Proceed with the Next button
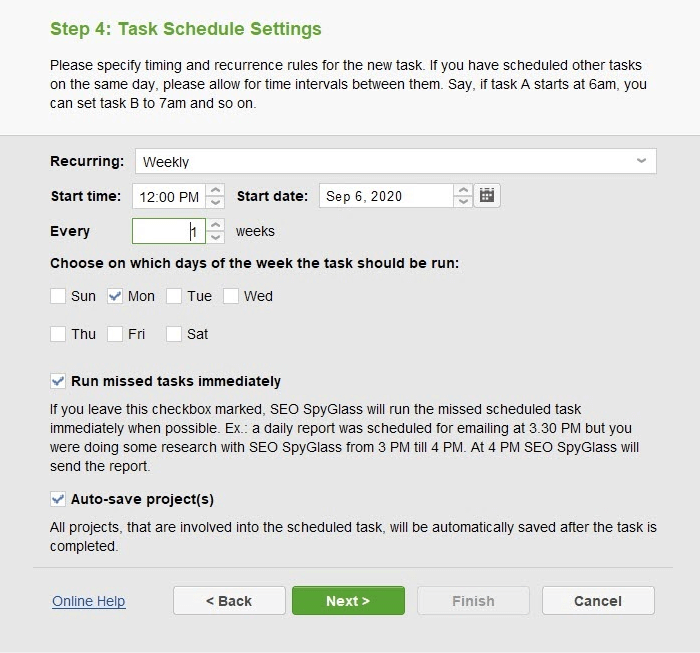The height and width of the screenshot is (653, 700). coord(348,601)
